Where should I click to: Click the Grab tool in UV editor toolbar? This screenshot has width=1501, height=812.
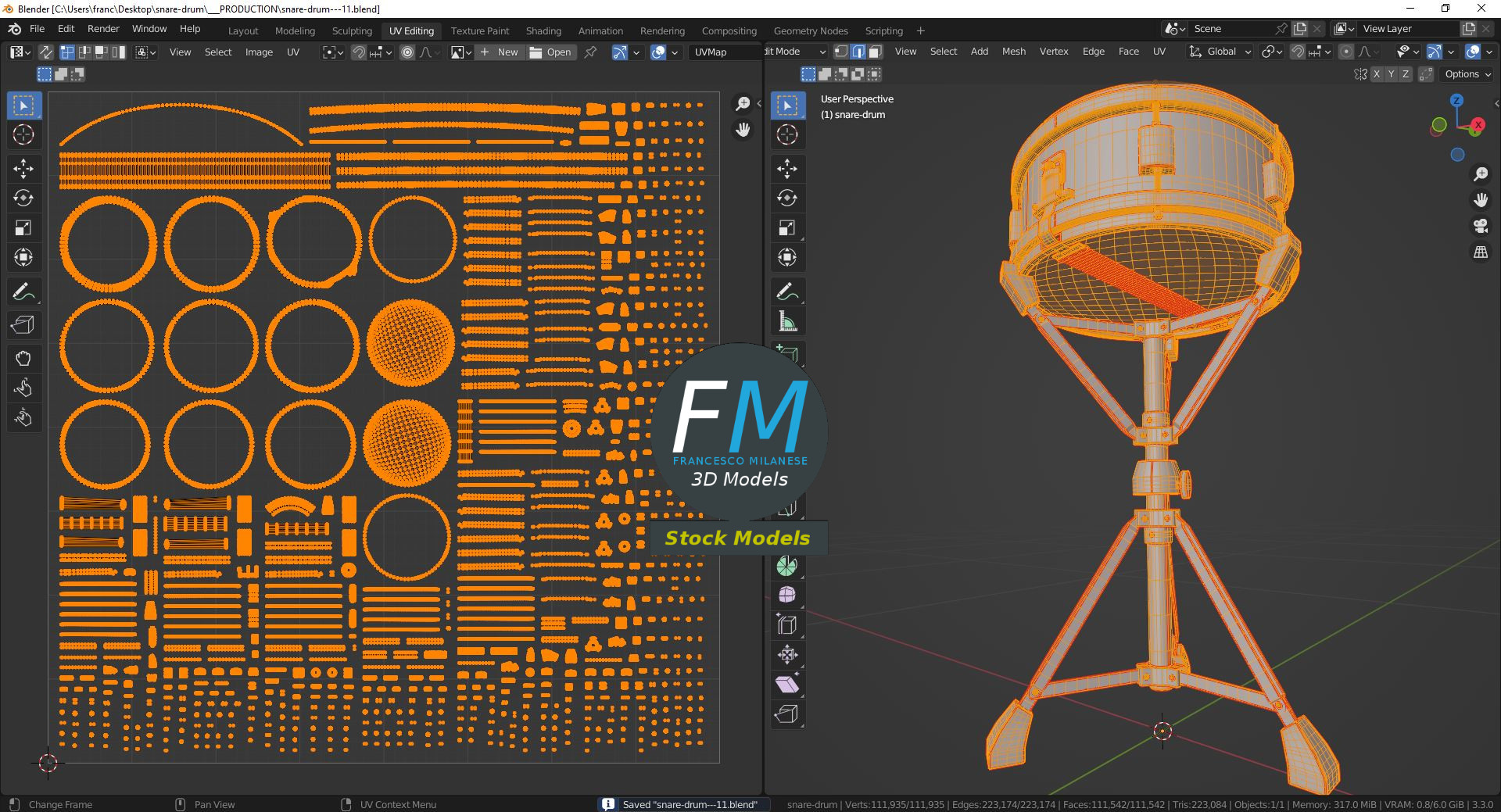coord(23,359)
